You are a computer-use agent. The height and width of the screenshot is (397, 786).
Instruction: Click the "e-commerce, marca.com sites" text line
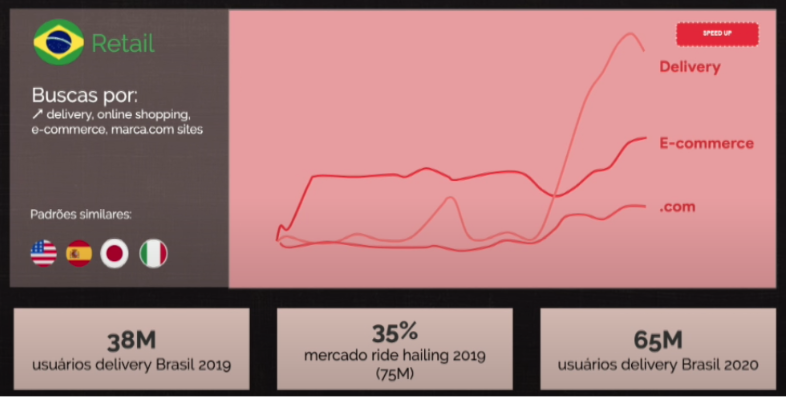117,129
